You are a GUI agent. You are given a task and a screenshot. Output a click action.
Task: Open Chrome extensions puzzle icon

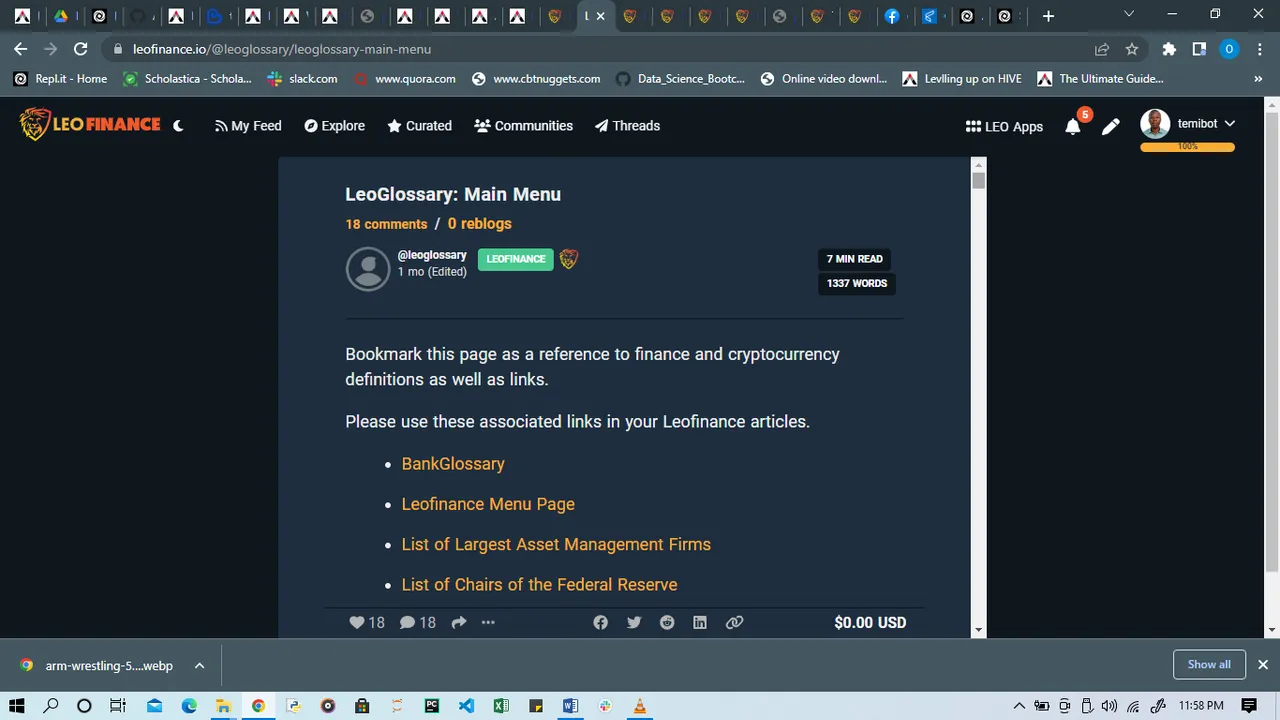tap(1169, 49)
